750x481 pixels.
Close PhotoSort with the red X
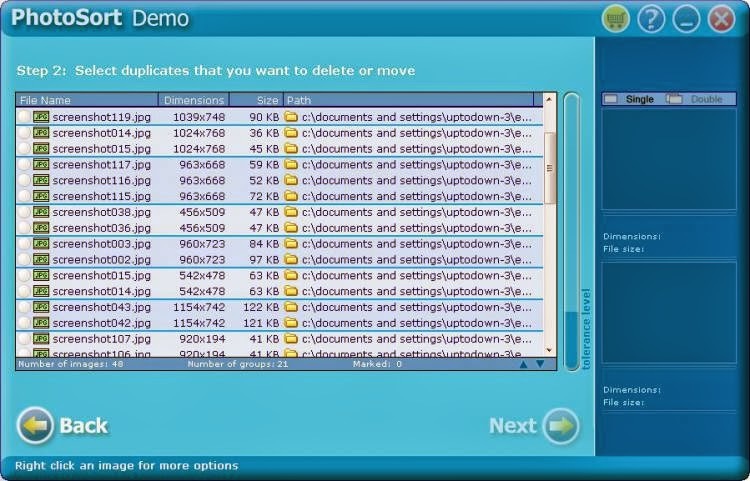pos(721,19)
